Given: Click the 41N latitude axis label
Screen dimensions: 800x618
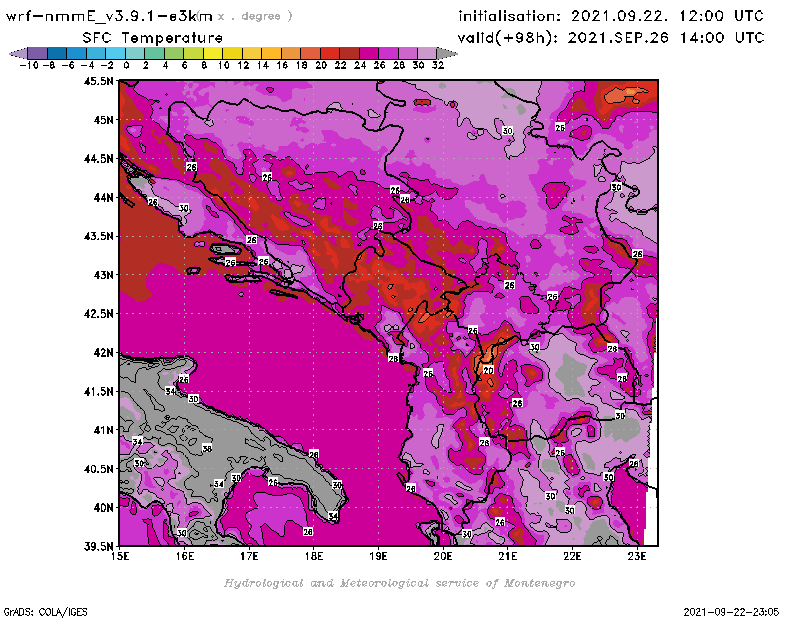Looking at the screenshot, I should 103,430.
